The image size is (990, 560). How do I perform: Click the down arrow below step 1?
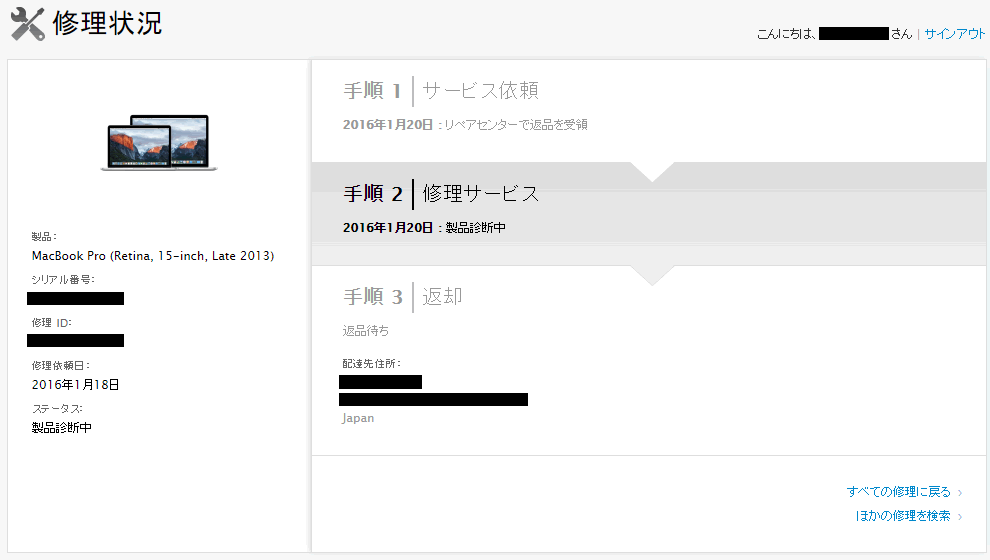(652, 172)
